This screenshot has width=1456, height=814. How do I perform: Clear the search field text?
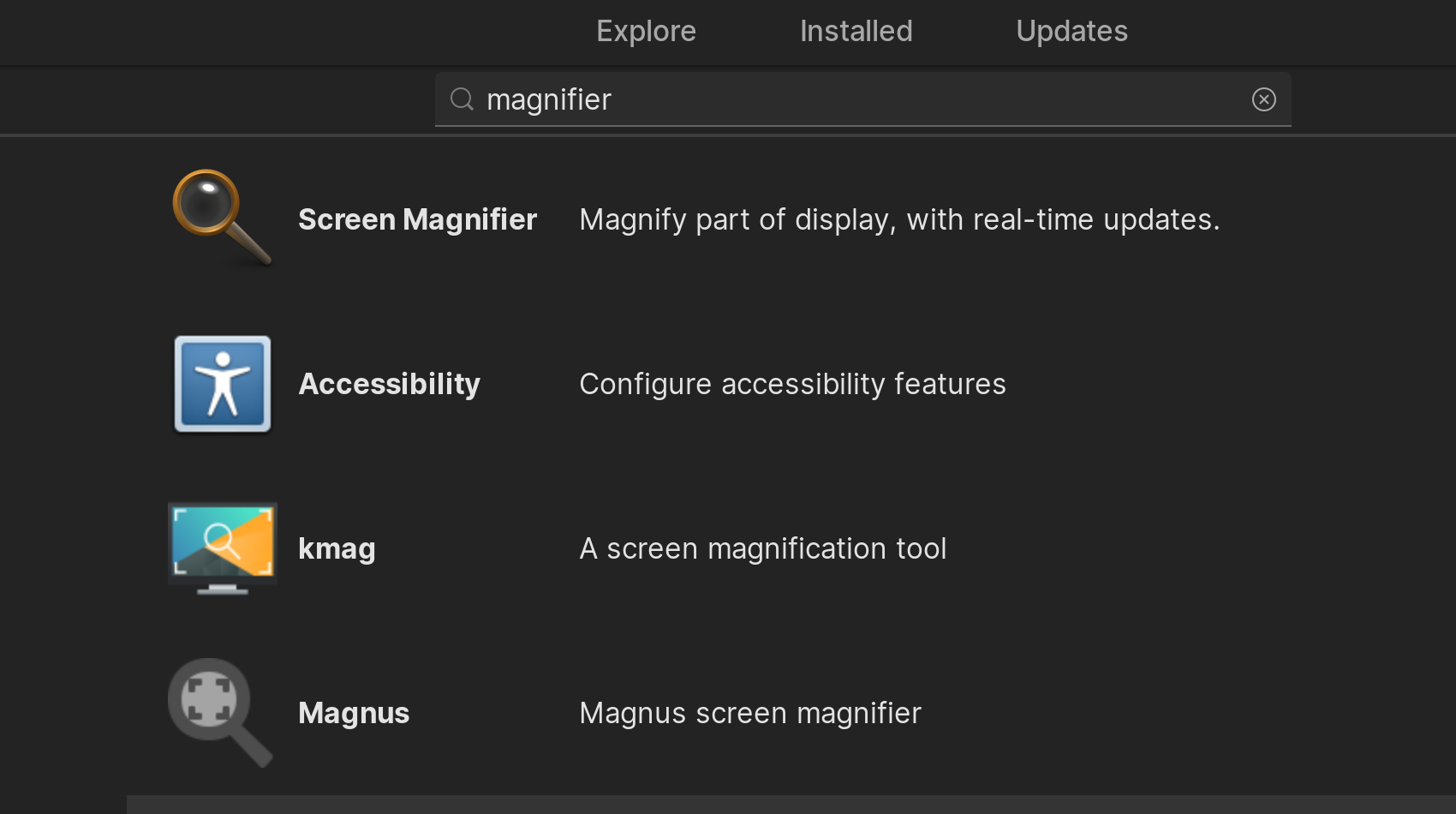coord(1264,99)
